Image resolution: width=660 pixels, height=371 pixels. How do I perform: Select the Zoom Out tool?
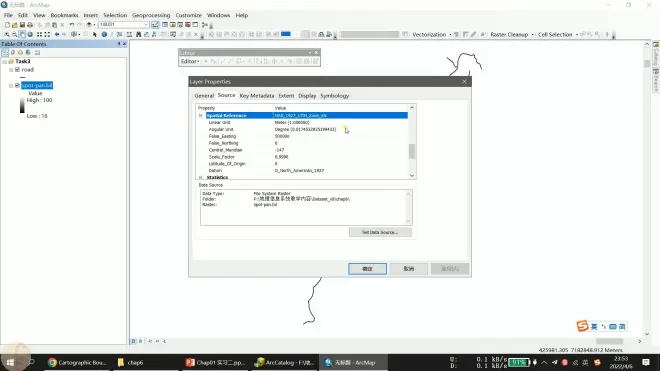(14, 35)
